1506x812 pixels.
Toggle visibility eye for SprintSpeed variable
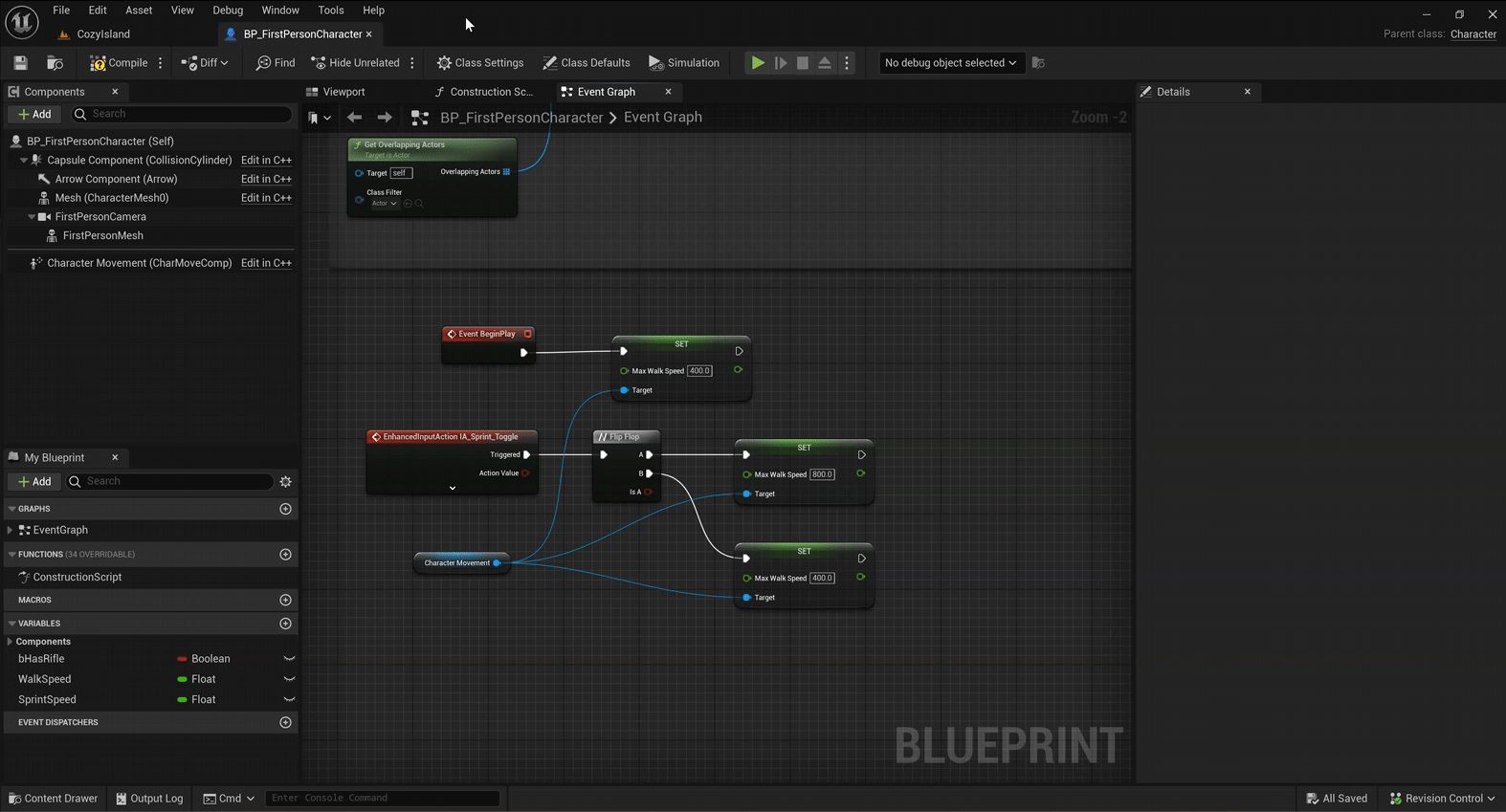[289, 700]
